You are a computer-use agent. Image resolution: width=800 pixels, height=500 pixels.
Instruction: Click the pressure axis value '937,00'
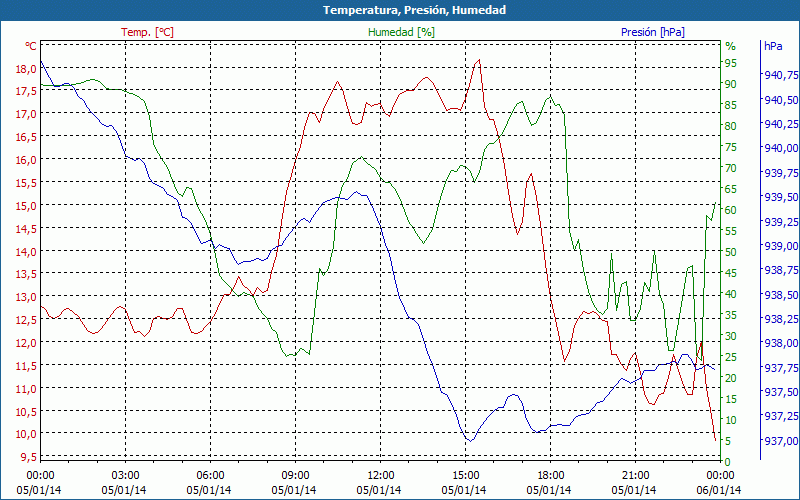781,440
